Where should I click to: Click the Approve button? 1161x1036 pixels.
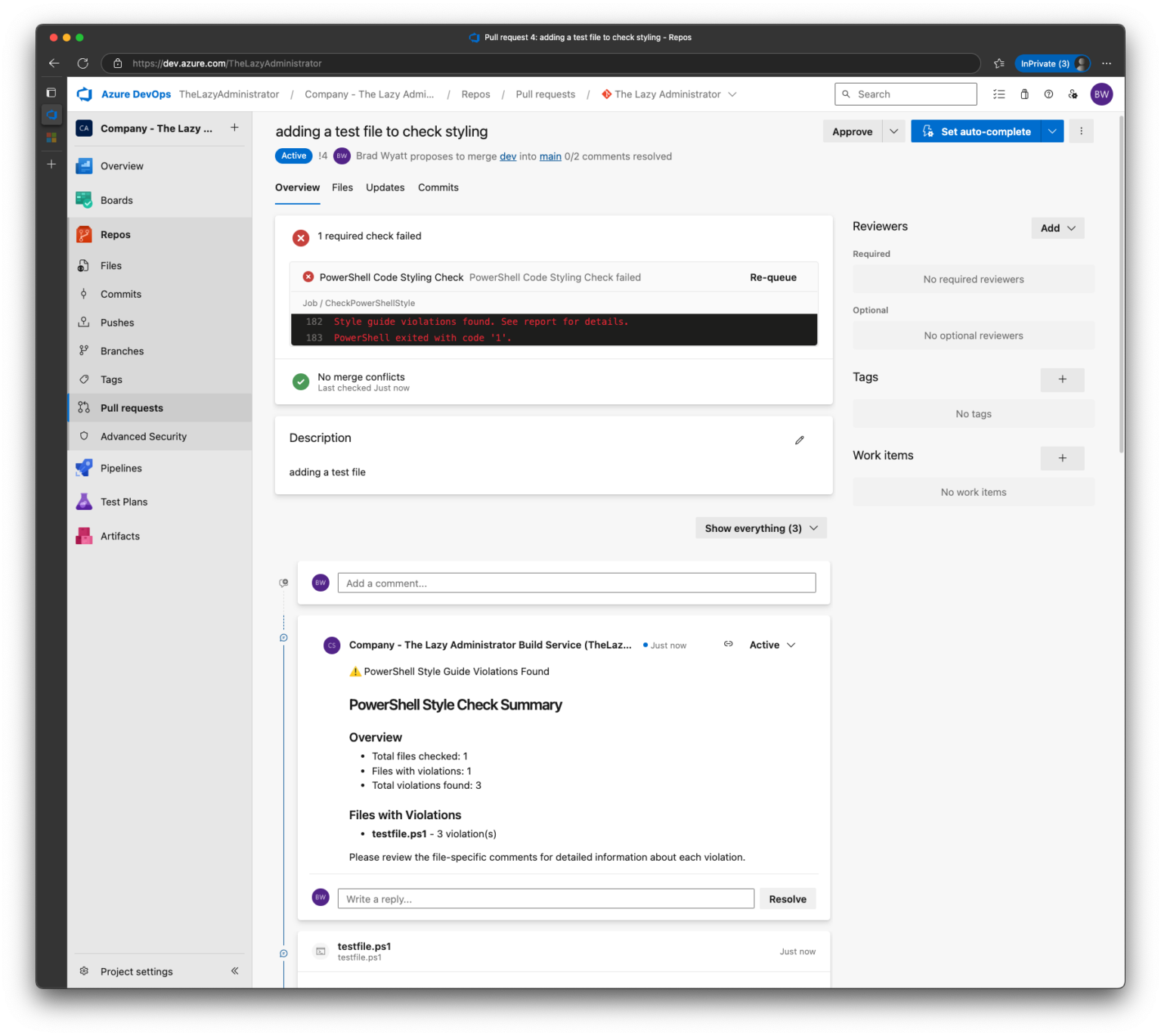pos(853,131)
